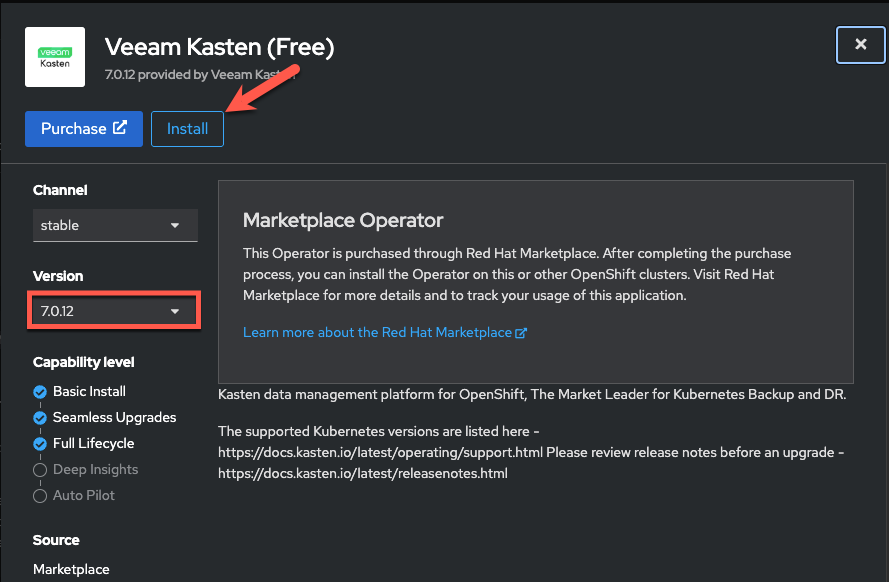Click the Channel label
This screenshot has width=889, height=582.
pyautogui.click(x=60, y=190)
